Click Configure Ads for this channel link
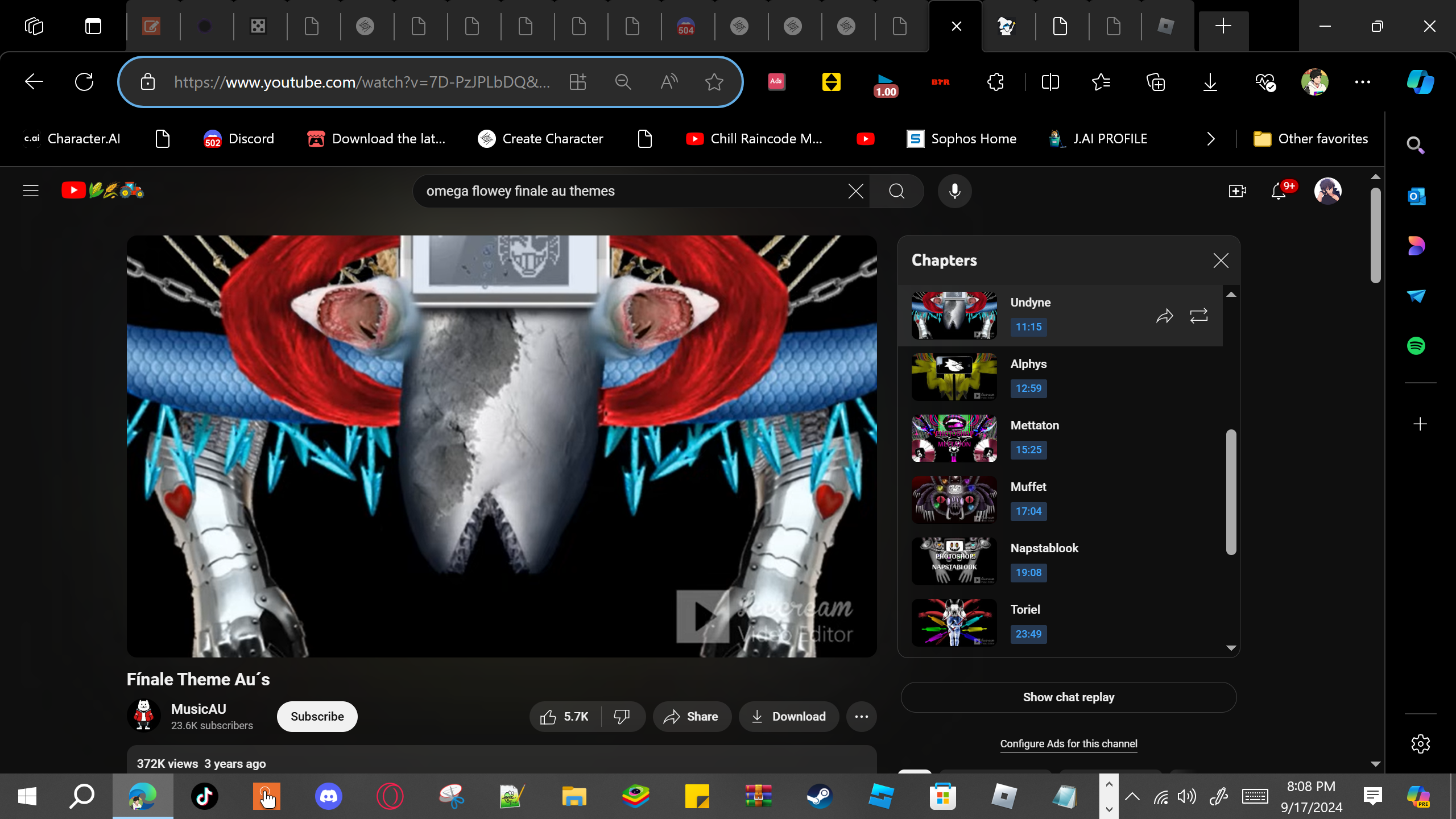1456x819 pixels. 1068,744
